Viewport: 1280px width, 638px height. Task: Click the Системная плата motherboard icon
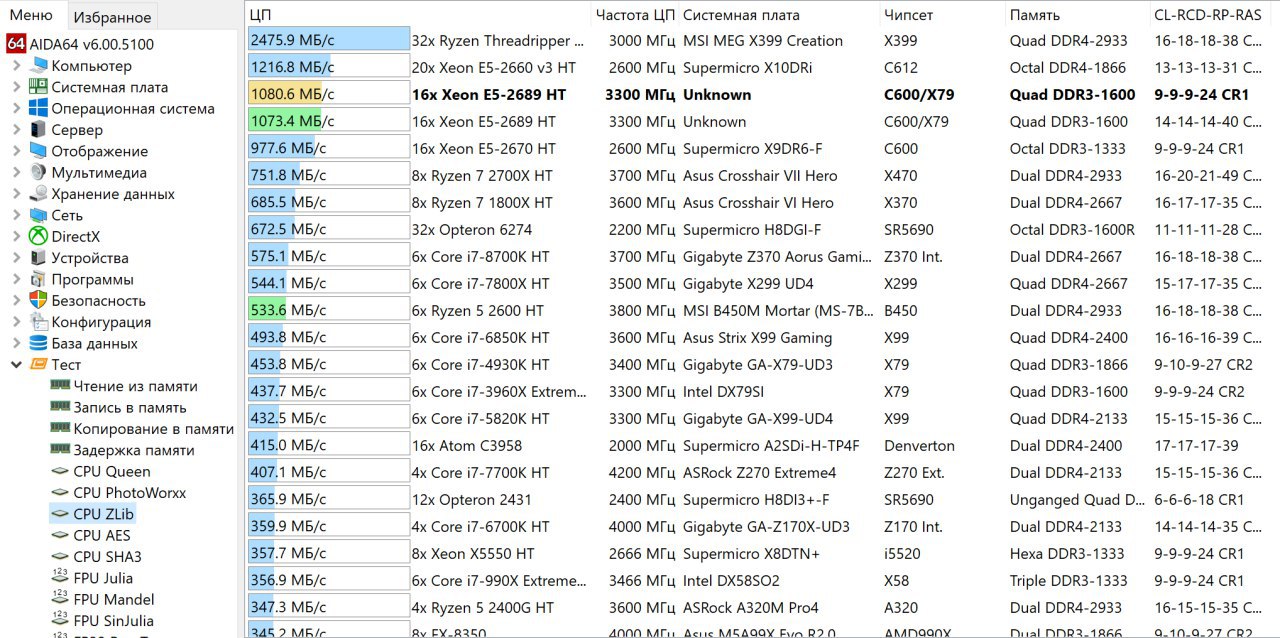coord(38,87)
